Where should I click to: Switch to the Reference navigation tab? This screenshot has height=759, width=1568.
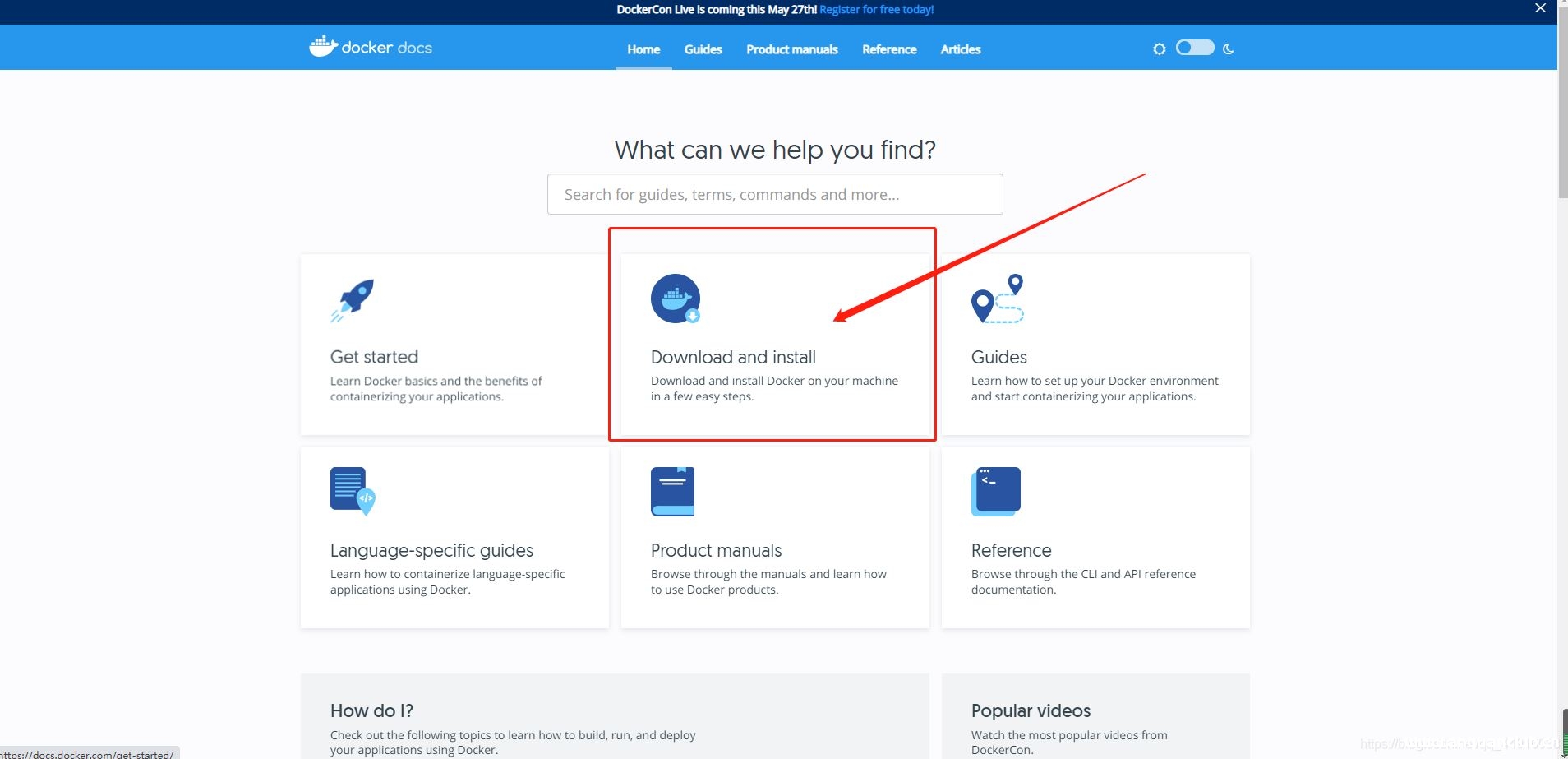click(888, 49)
